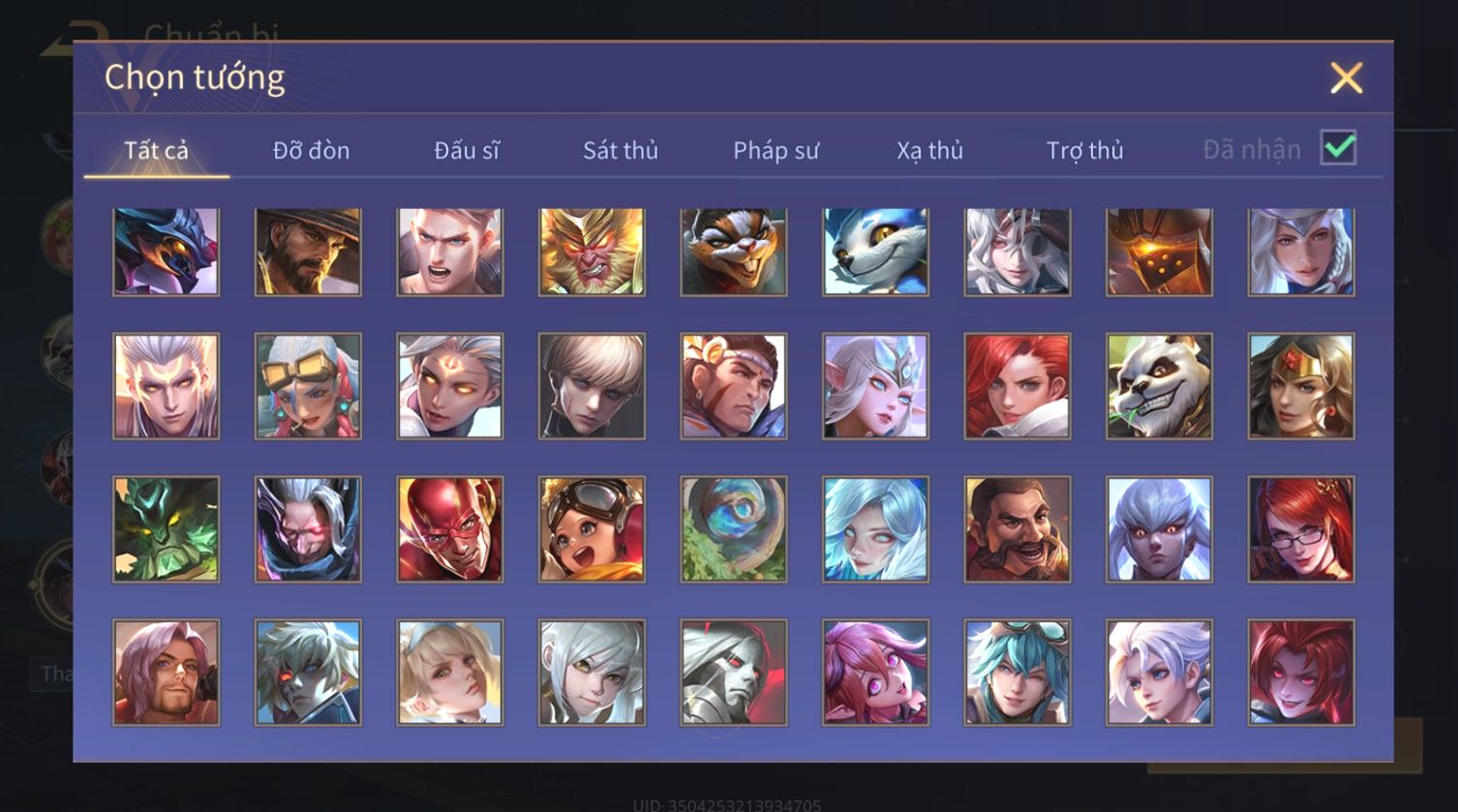
Task: Choose the teal-haired hero with goggles
Action: click(x=1018, y=673)
